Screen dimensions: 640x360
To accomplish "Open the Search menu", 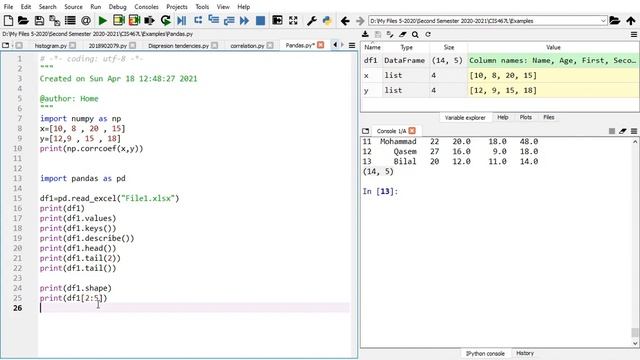I will coord(47,7).
